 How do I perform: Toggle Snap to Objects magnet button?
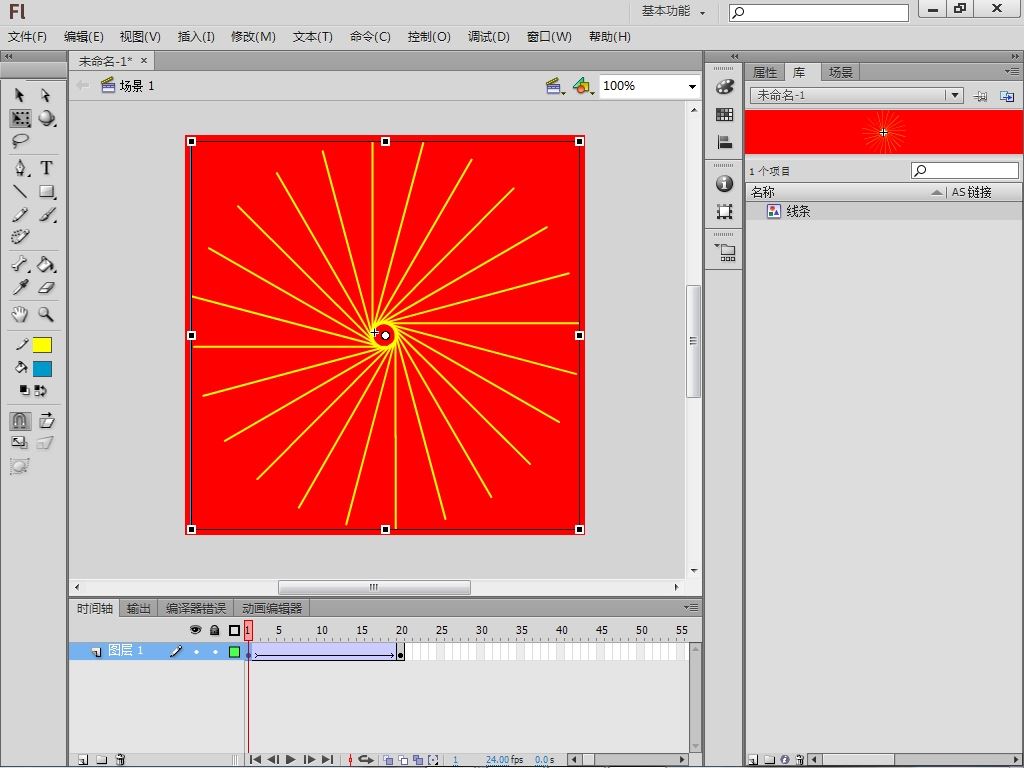(x=20, y=421)
